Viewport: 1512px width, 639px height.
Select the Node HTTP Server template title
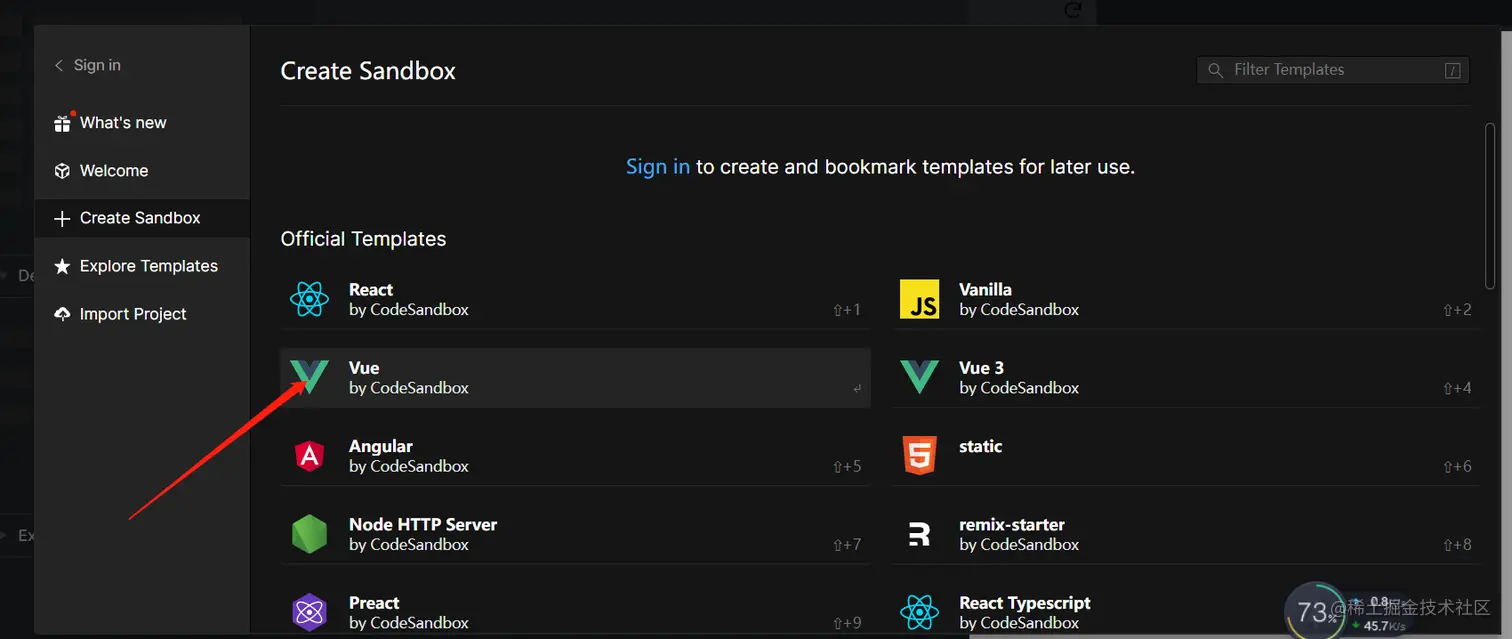pos(423,524)
